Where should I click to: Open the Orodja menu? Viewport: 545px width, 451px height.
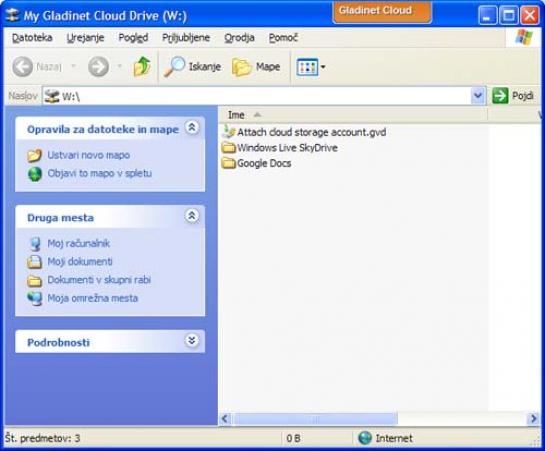click(239, 38)
